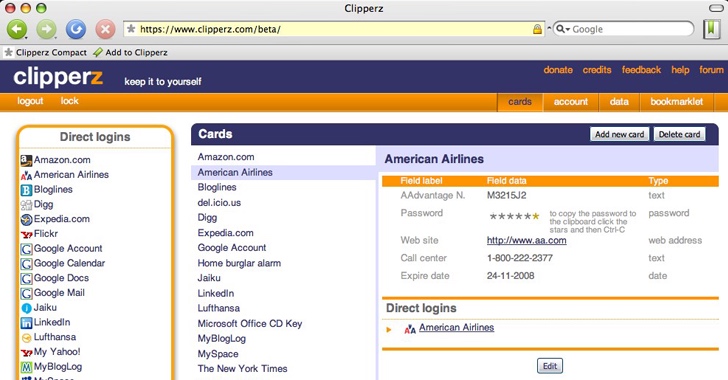Click the URL address field
This screenshot has height=380, width=728.
334,29
